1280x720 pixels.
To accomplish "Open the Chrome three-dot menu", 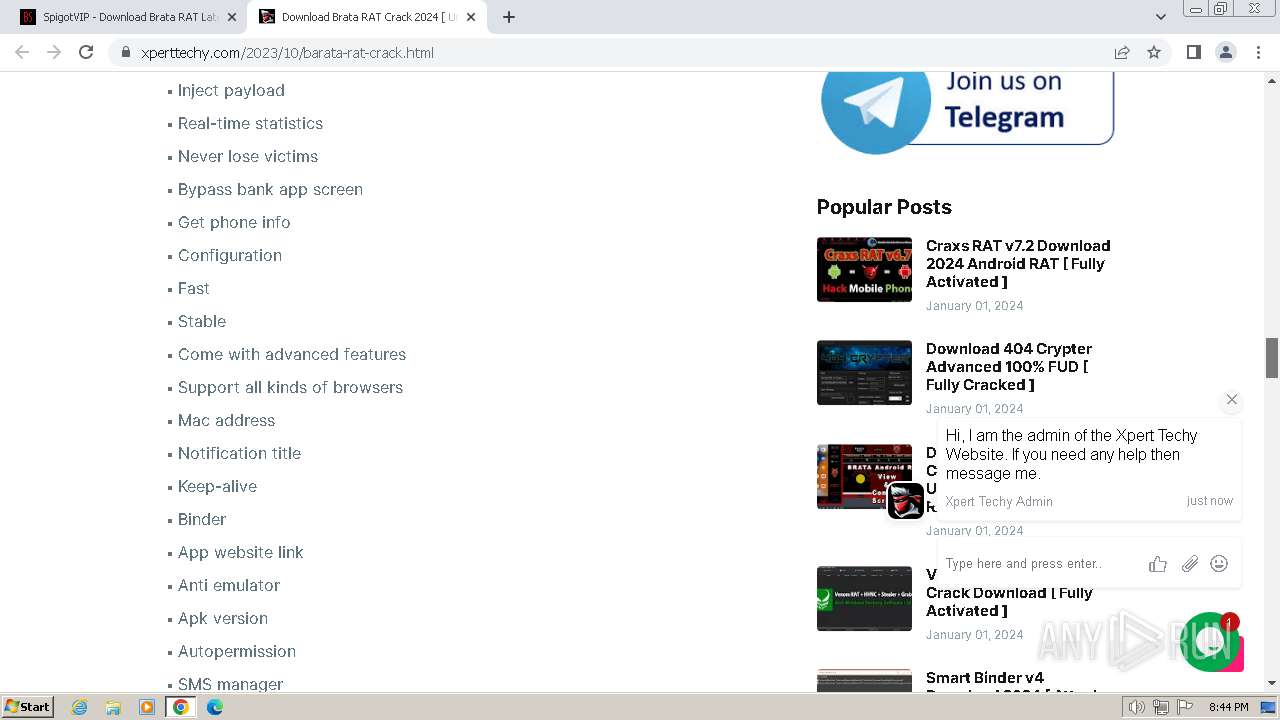I will click(x=1259, y=52).
